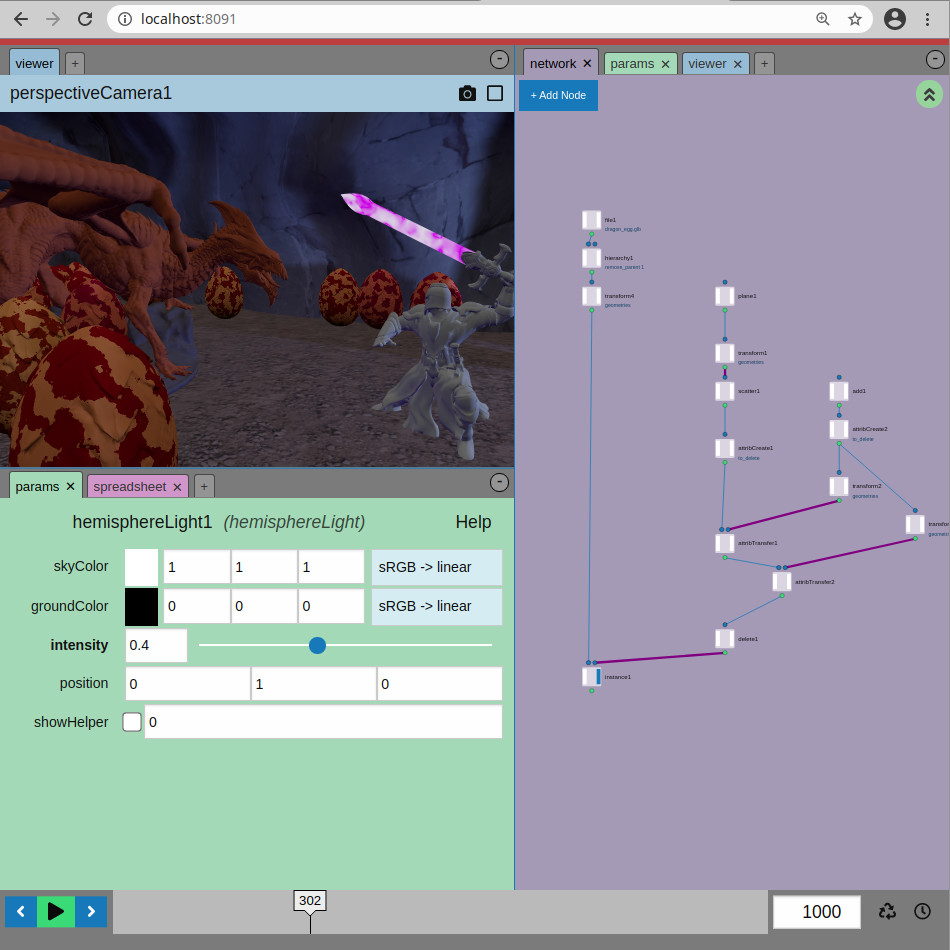Open the white skyColor swatch
950x950 pixels.
pos(141,566)
